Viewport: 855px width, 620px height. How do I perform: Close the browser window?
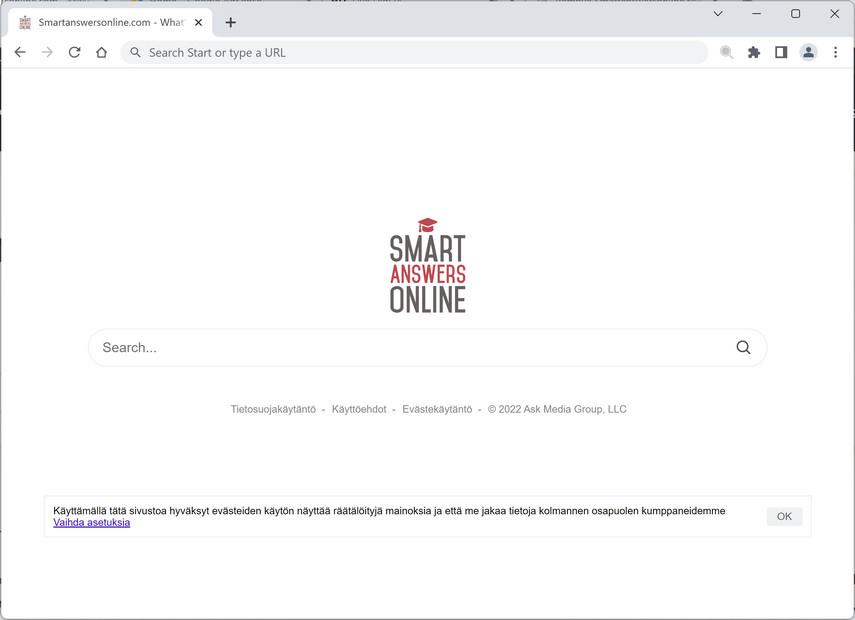(834, 14)
